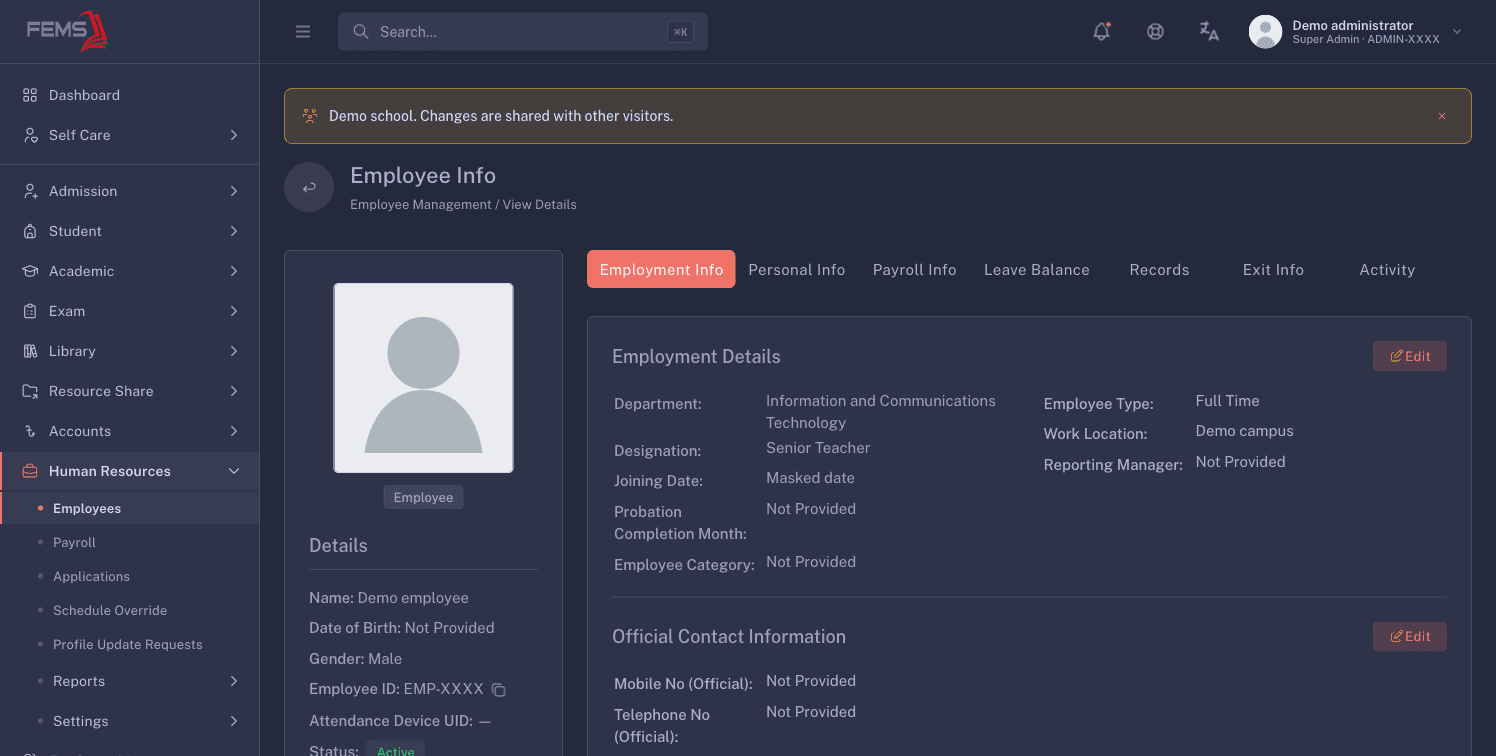Click the administrator avatar picture
The height and width of the screenshot is (756, 1496).
[1265, 32]
